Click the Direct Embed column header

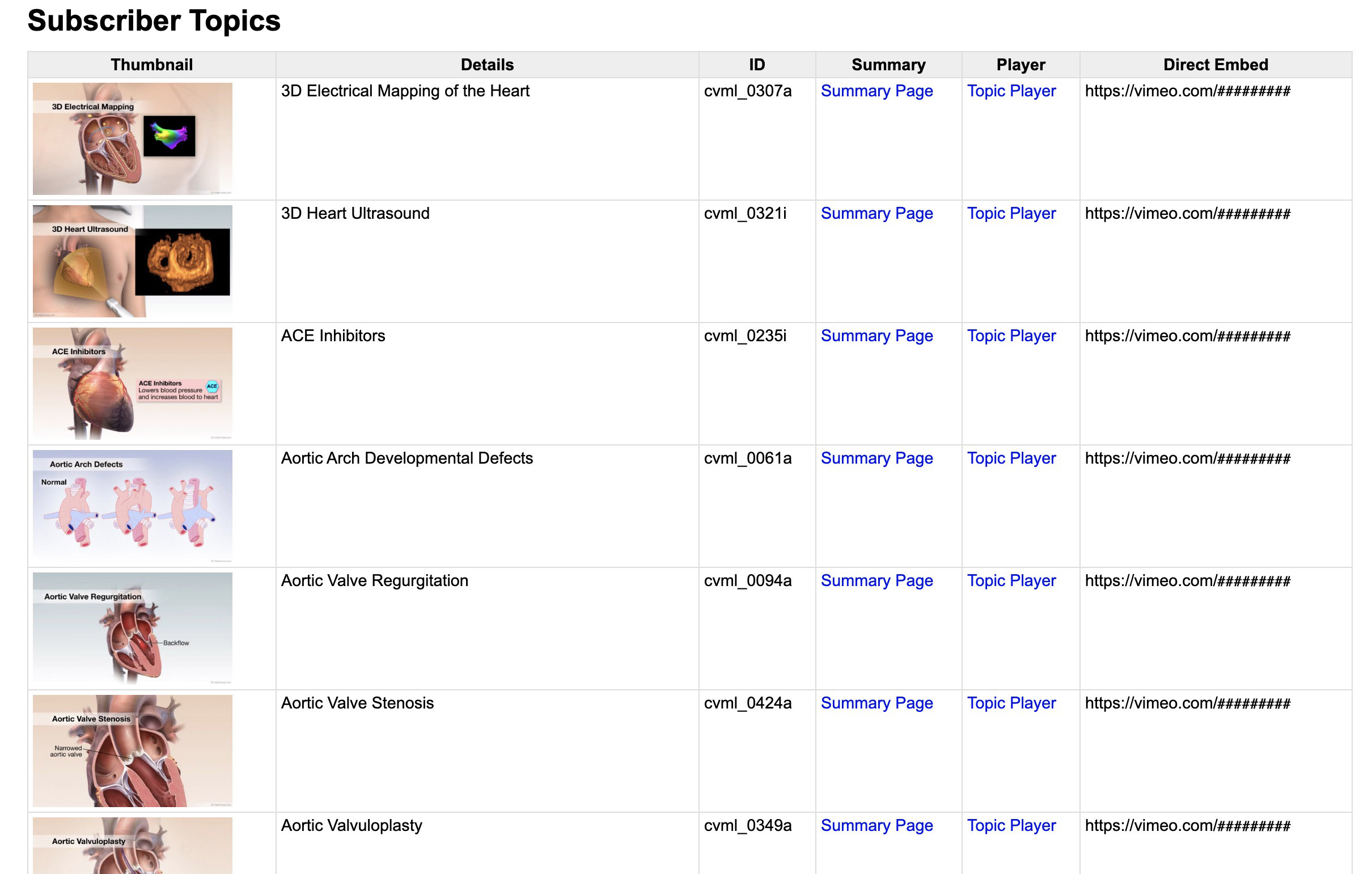[1216, 65]
